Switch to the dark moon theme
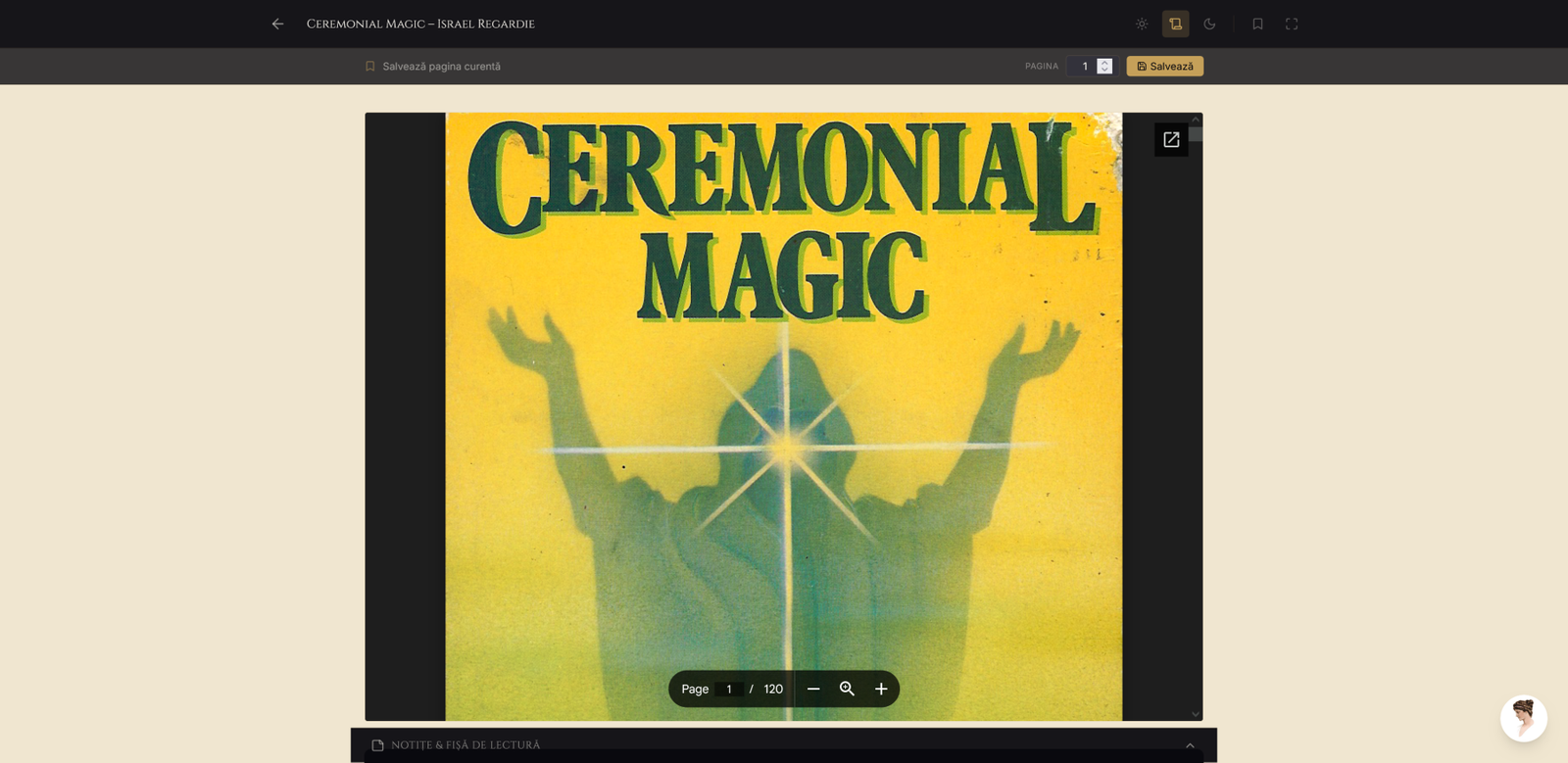Screen dimensions: 1568x763 [x=1209, y=24]
